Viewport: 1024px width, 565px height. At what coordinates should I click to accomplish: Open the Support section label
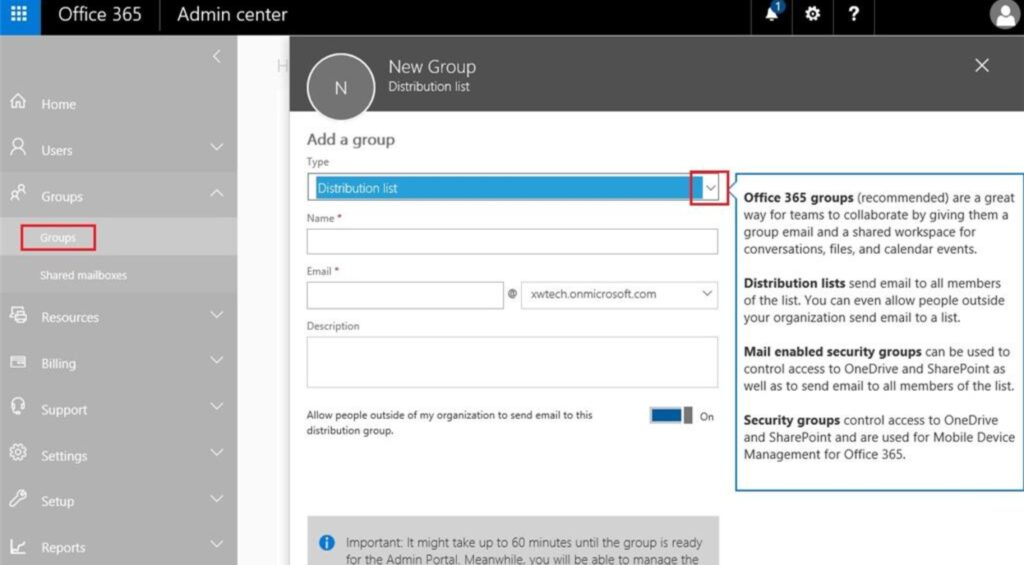(x=64, y=410)
